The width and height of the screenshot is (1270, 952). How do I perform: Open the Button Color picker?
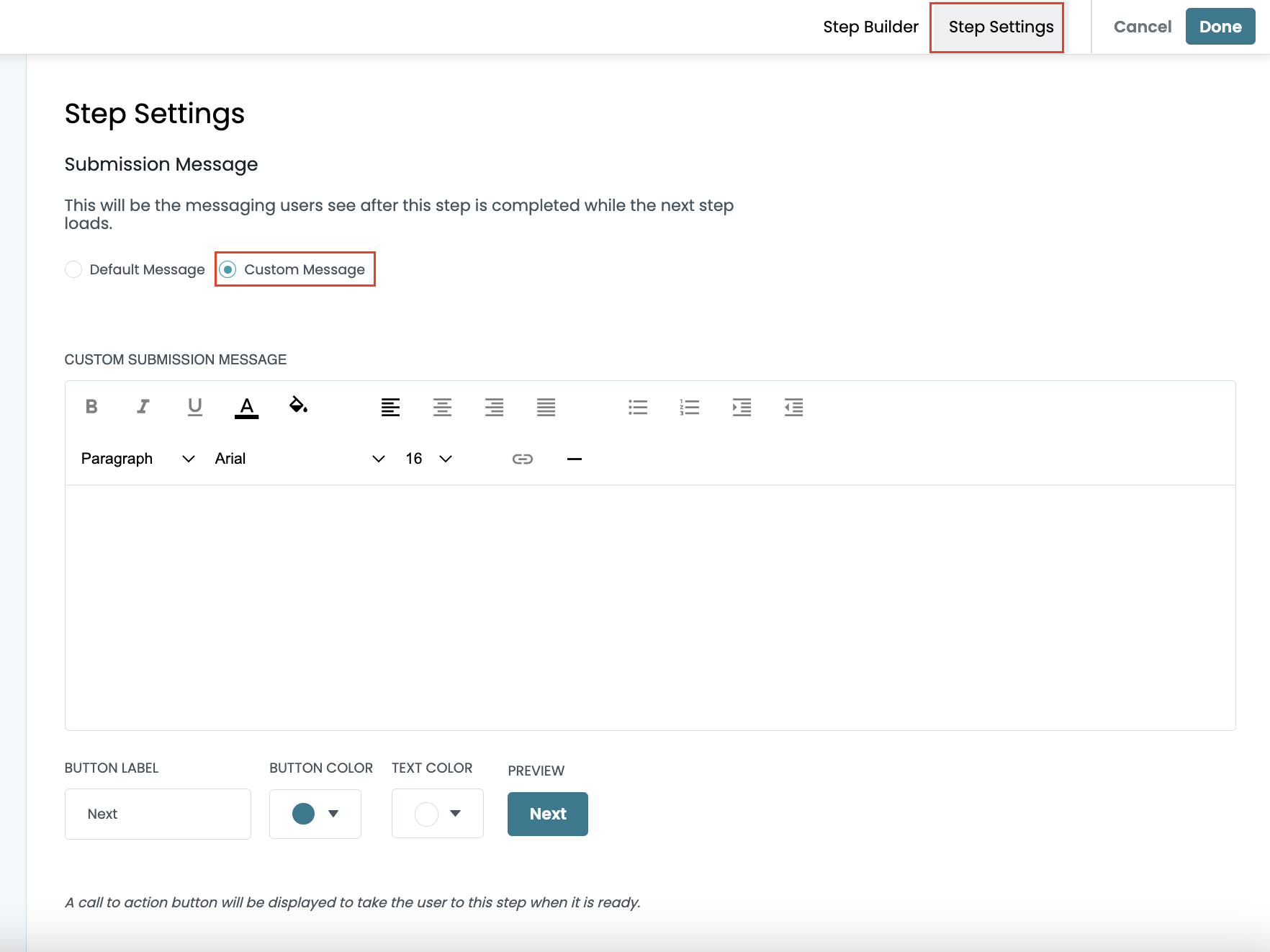click(x=315, y=814)
